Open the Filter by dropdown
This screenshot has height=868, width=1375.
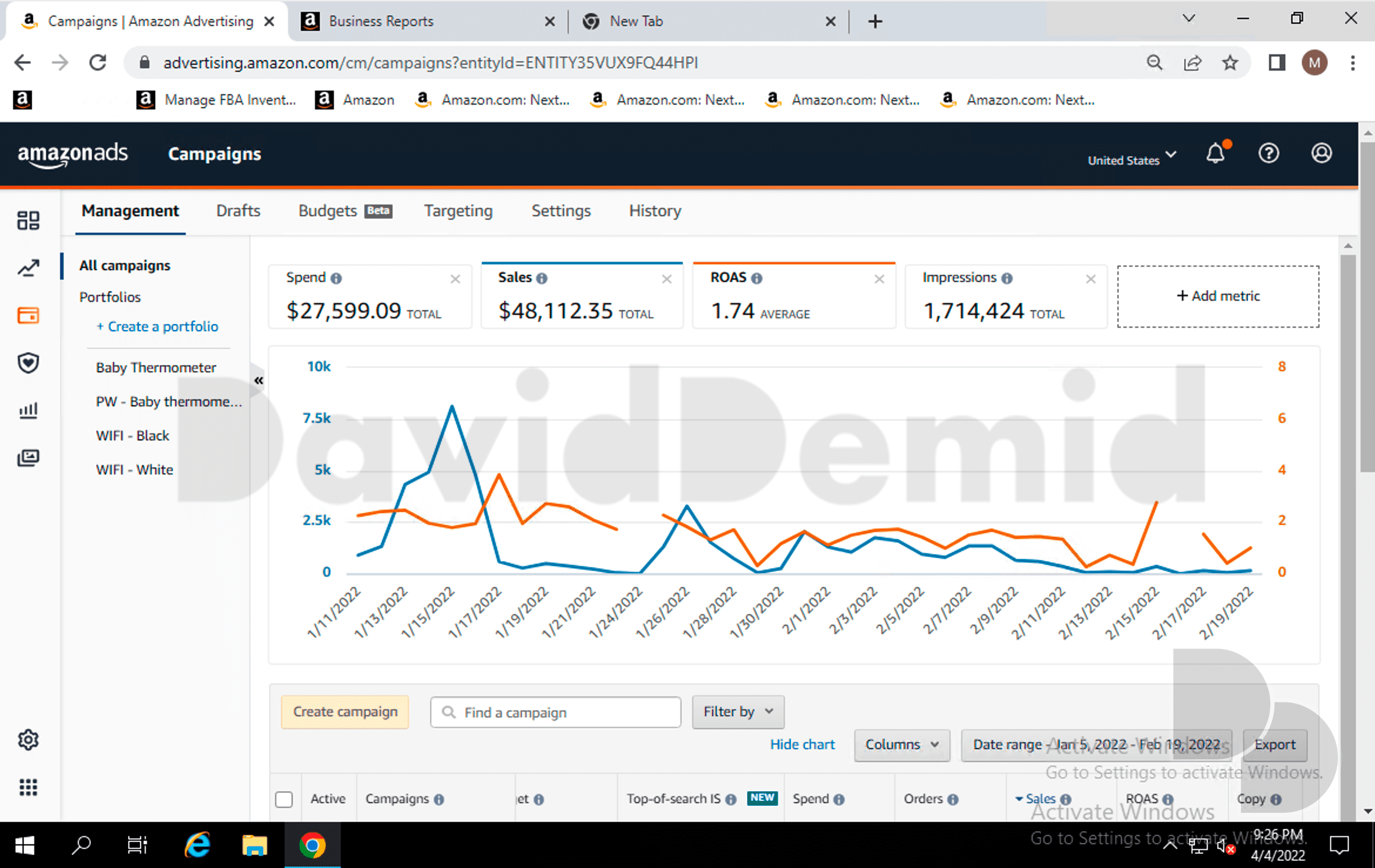(738, 712)
